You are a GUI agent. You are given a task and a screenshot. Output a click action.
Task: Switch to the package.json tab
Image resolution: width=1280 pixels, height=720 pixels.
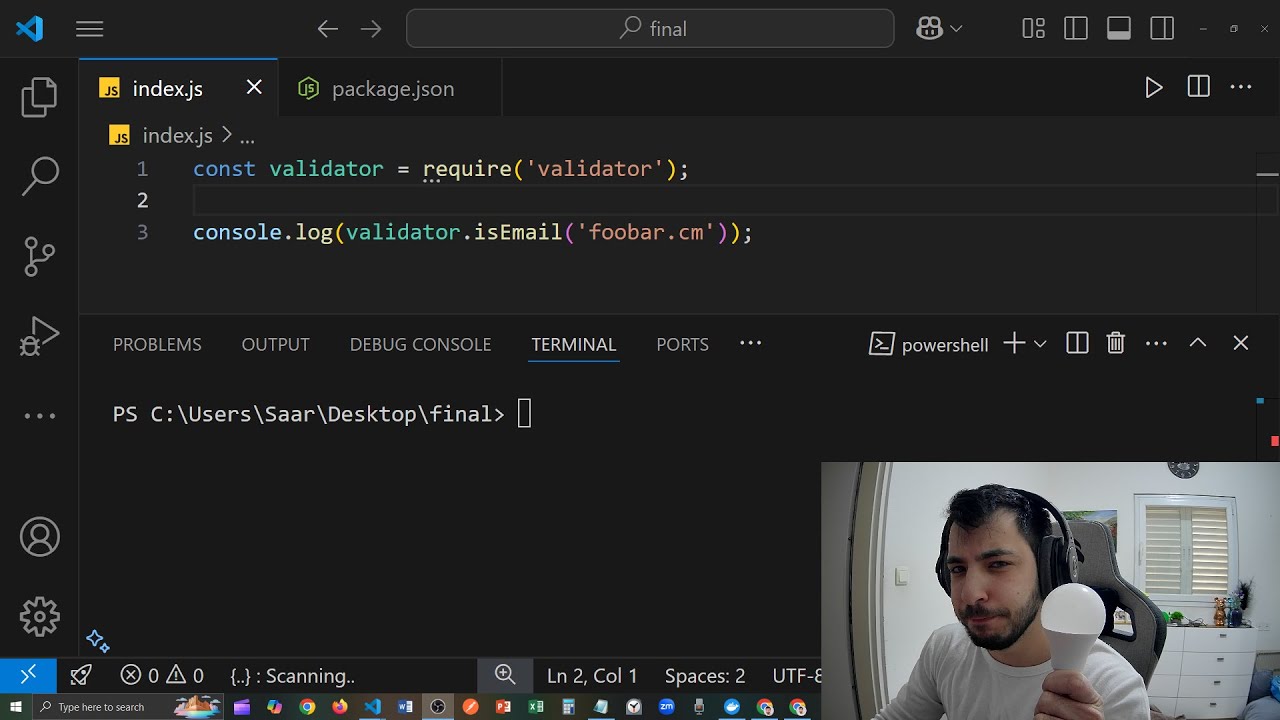(x=392, y=89)
